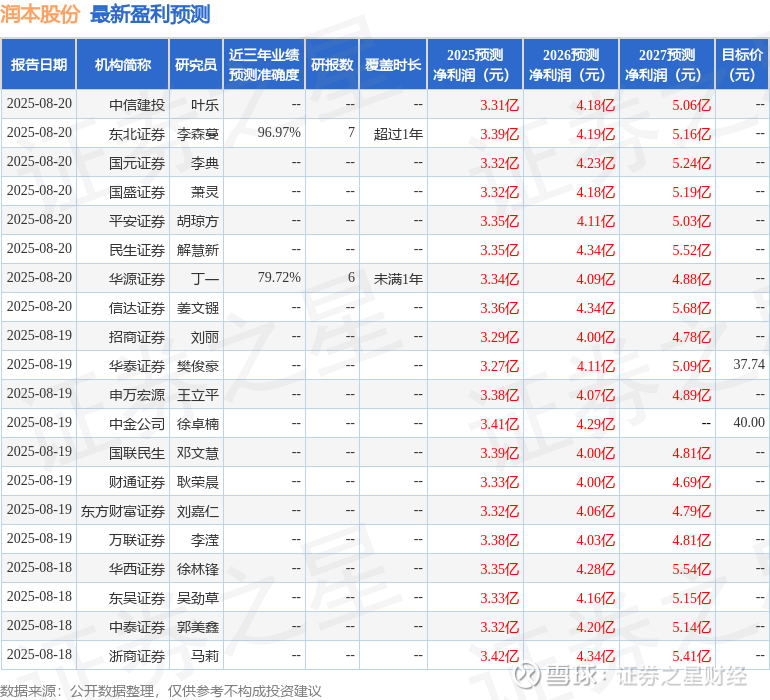
Task: Click analyst name 胡琼方
Action: click(198, 221)
